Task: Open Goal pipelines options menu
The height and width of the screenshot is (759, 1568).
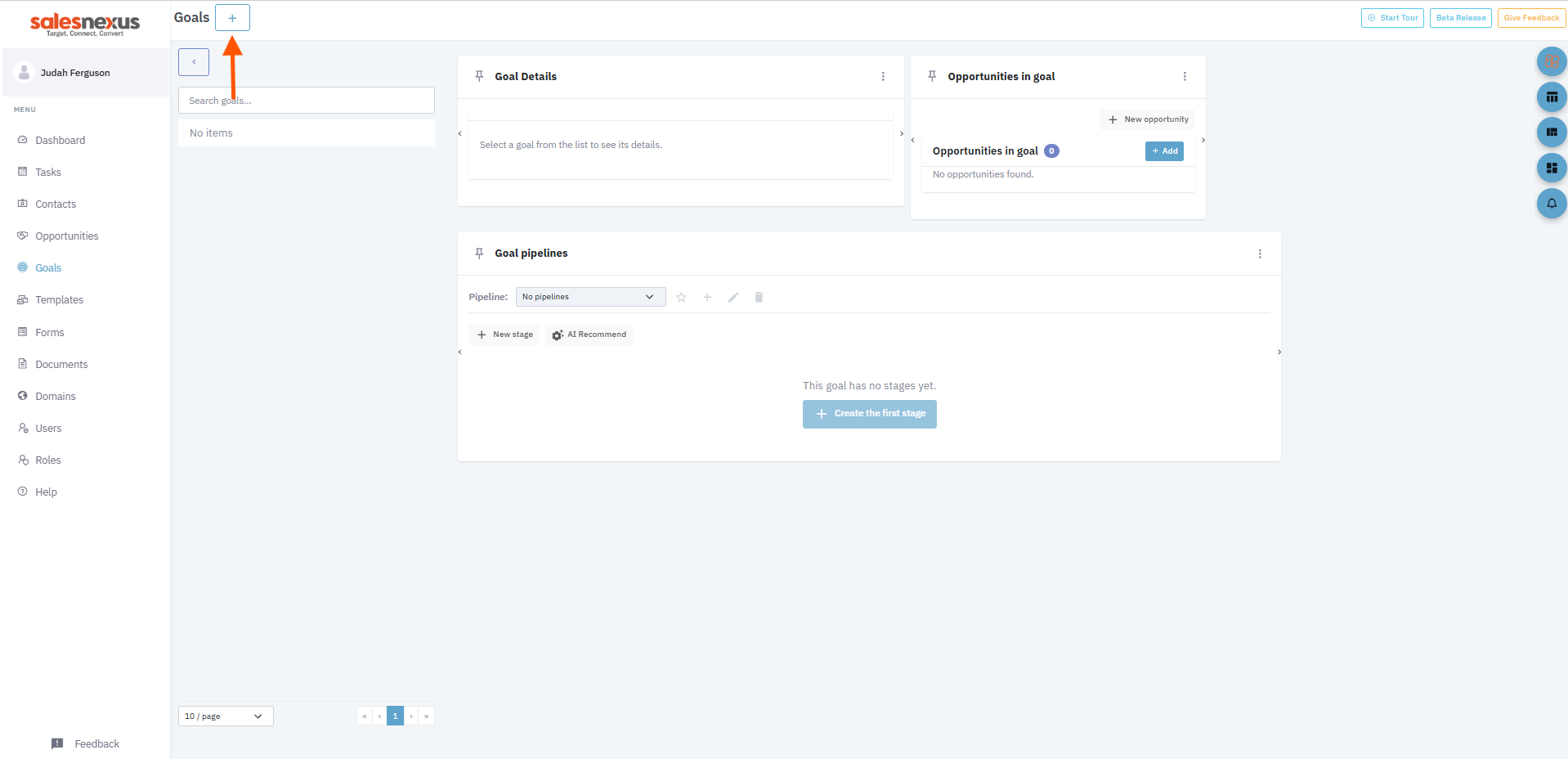Action: [1260, 254]
